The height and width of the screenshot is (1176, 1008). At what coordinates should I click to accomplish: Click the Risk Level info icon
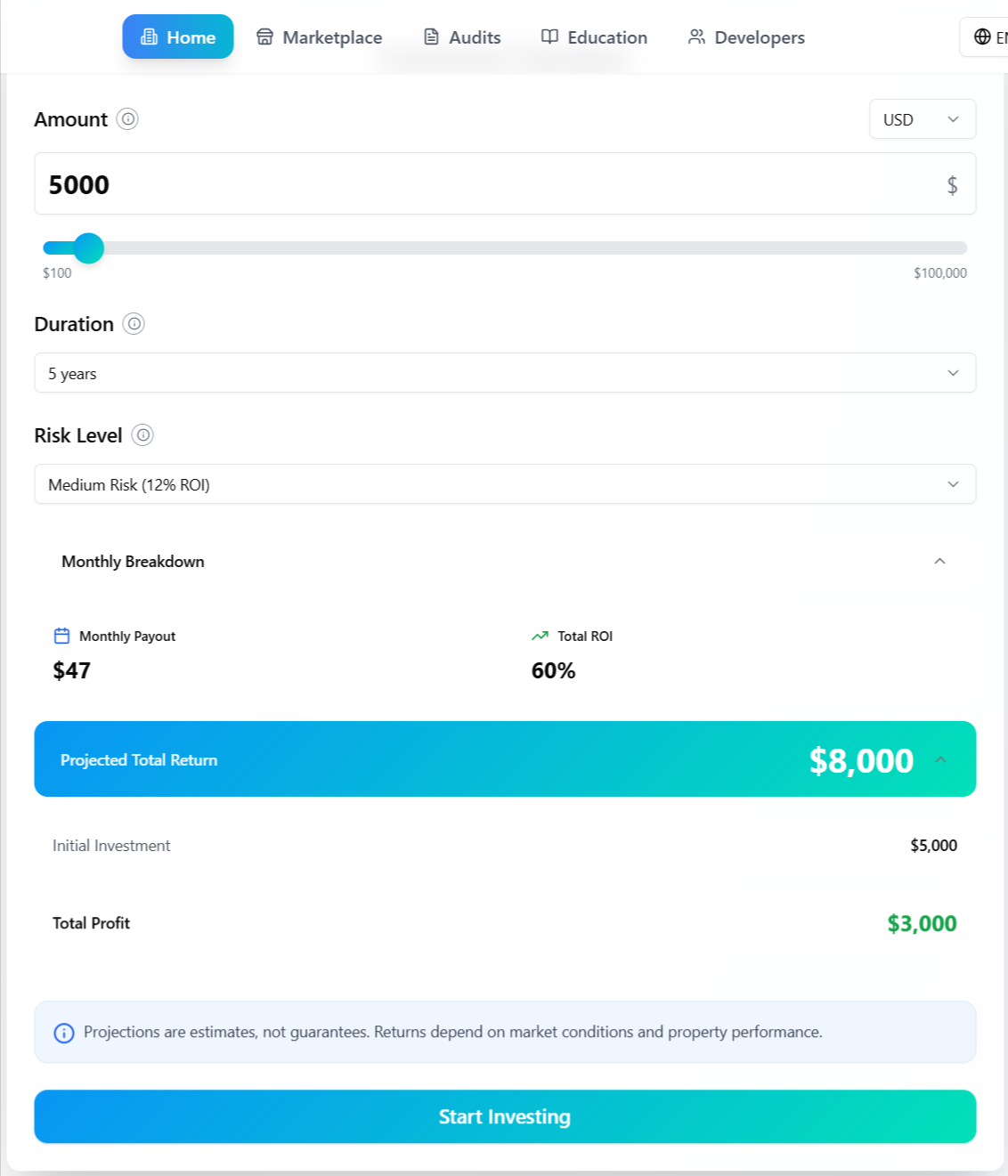142,435
